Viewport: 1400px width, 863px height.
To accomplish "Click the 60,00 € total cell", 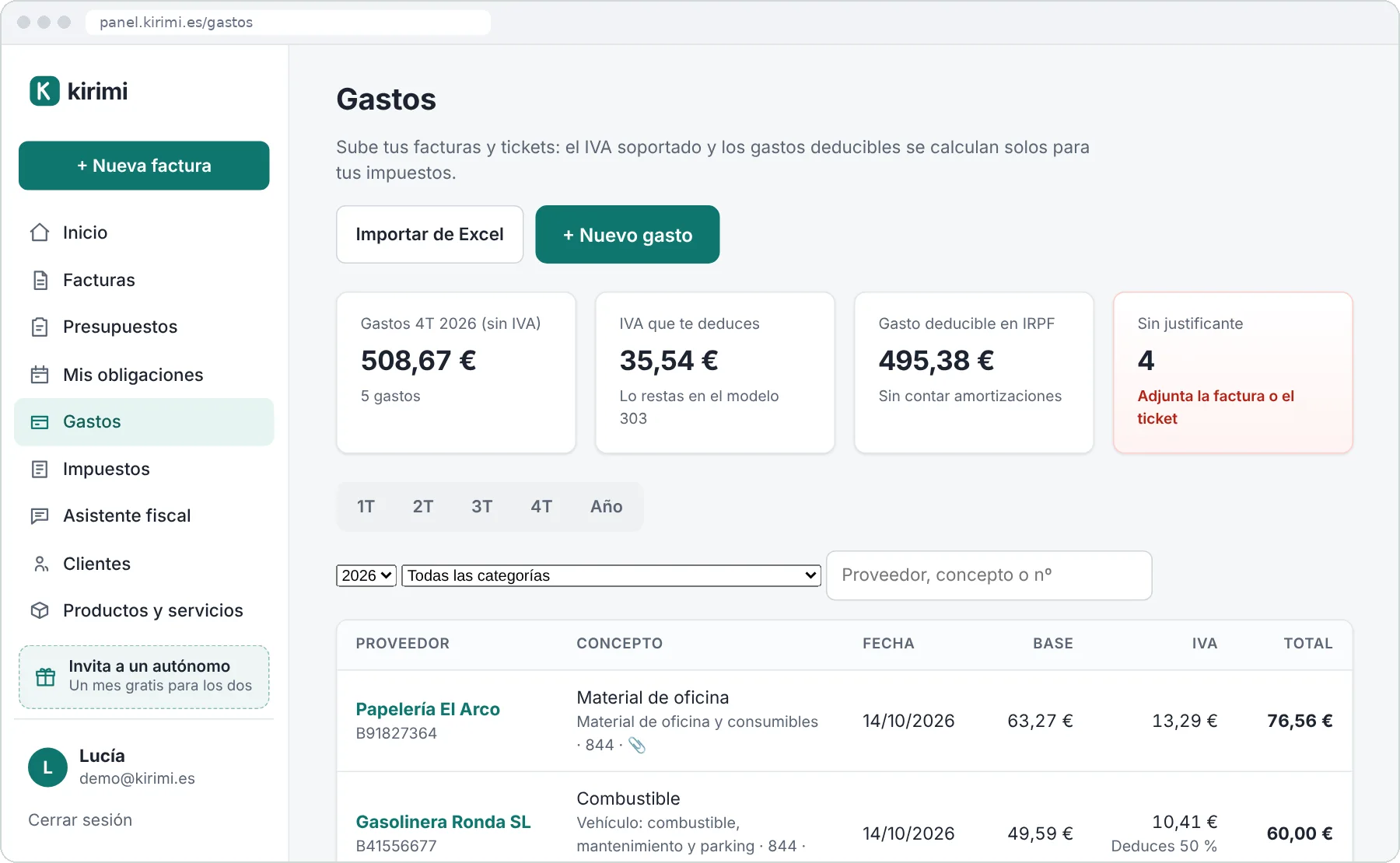I will 1300,833.
